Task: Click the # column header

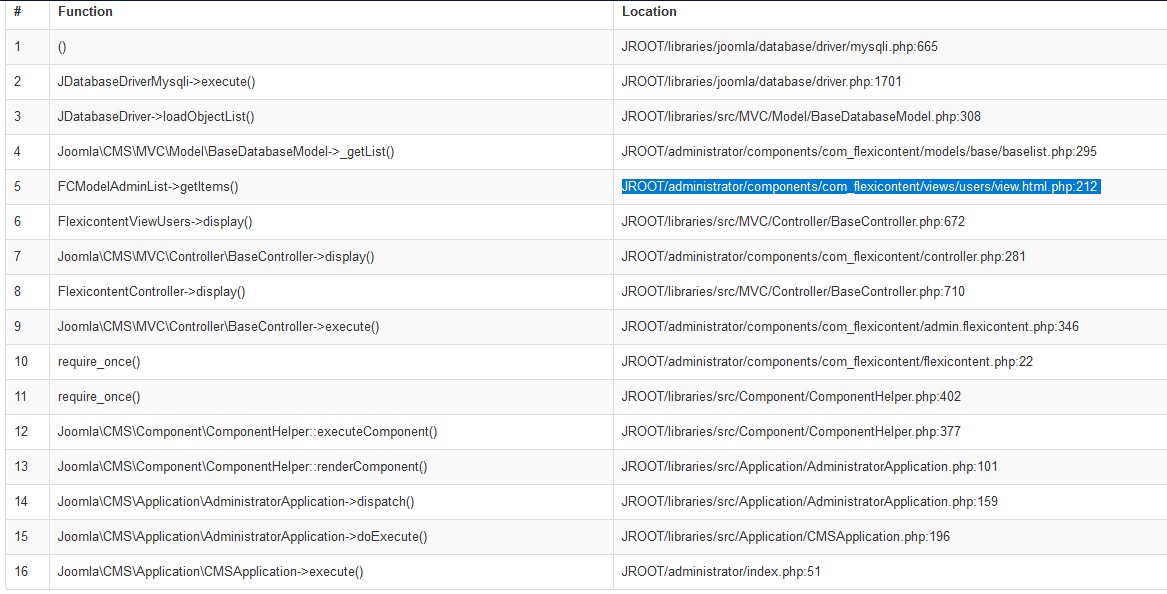Action: 18,12
